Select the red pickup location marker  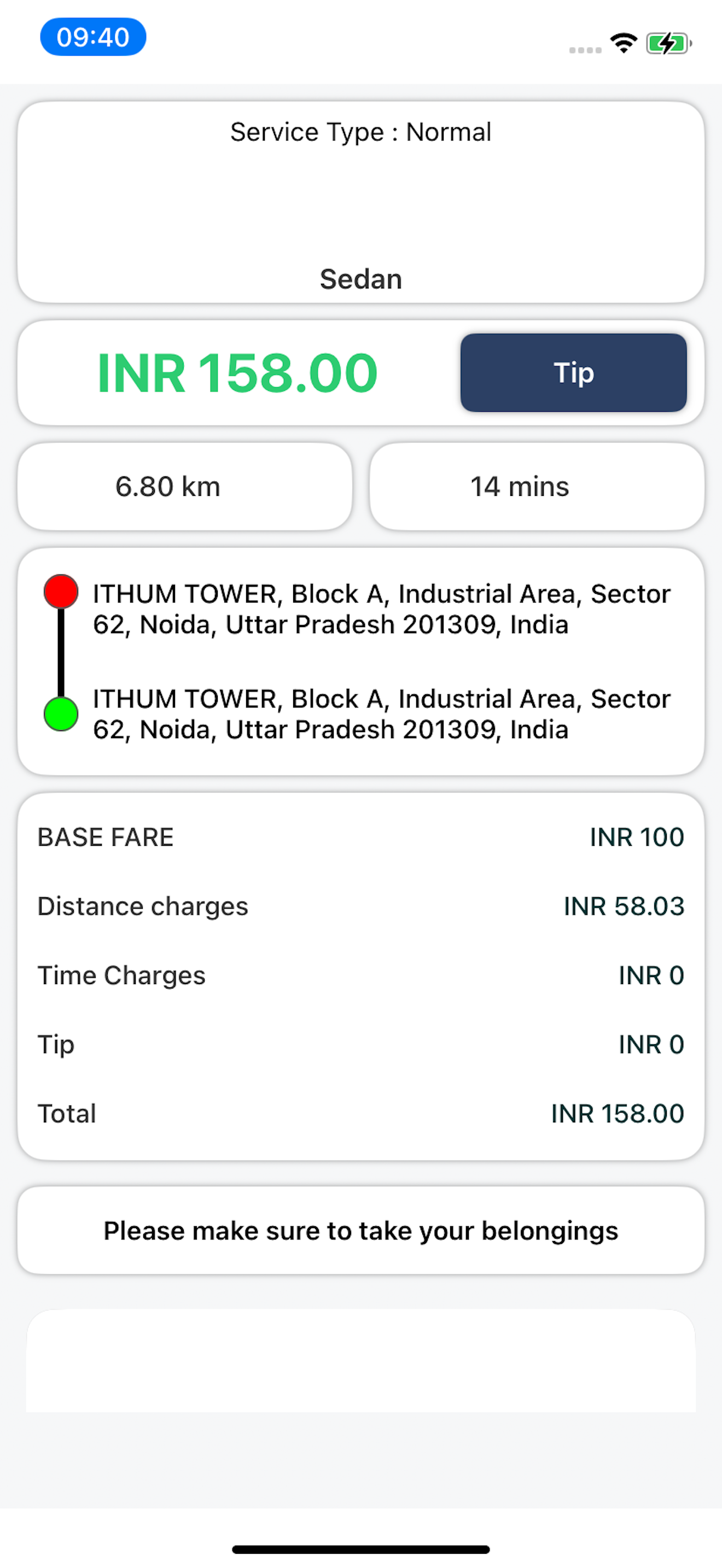tap(61, 591)
